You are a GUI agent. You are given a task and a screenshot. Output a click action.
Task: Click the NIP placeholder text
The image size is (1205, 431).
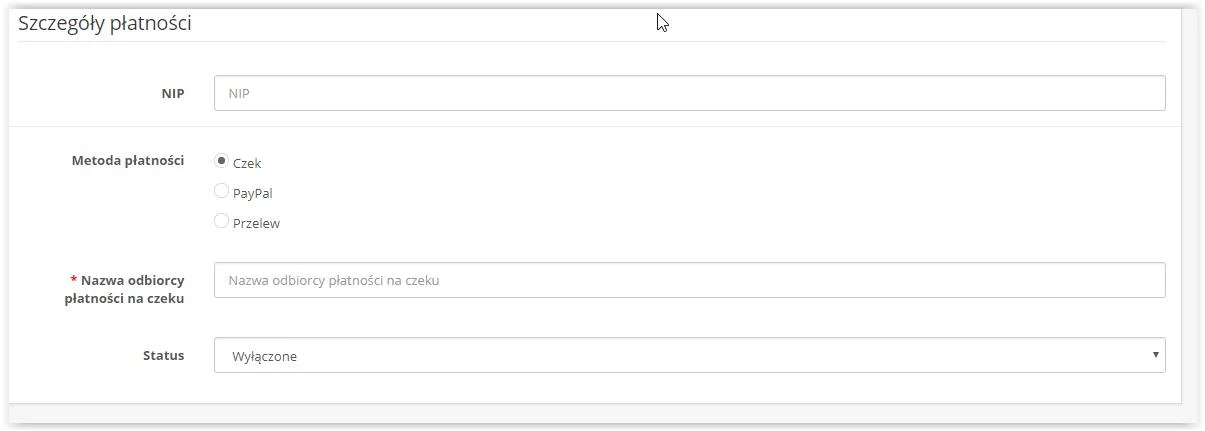click(239, 94)
